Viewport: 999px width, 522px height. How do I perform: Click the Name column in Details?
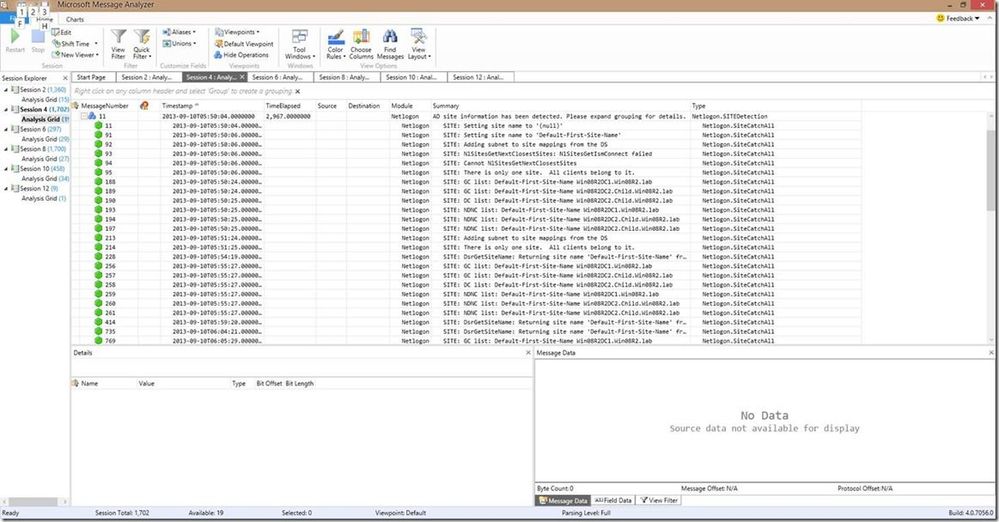pyautogui.click(x=90, y=384)
